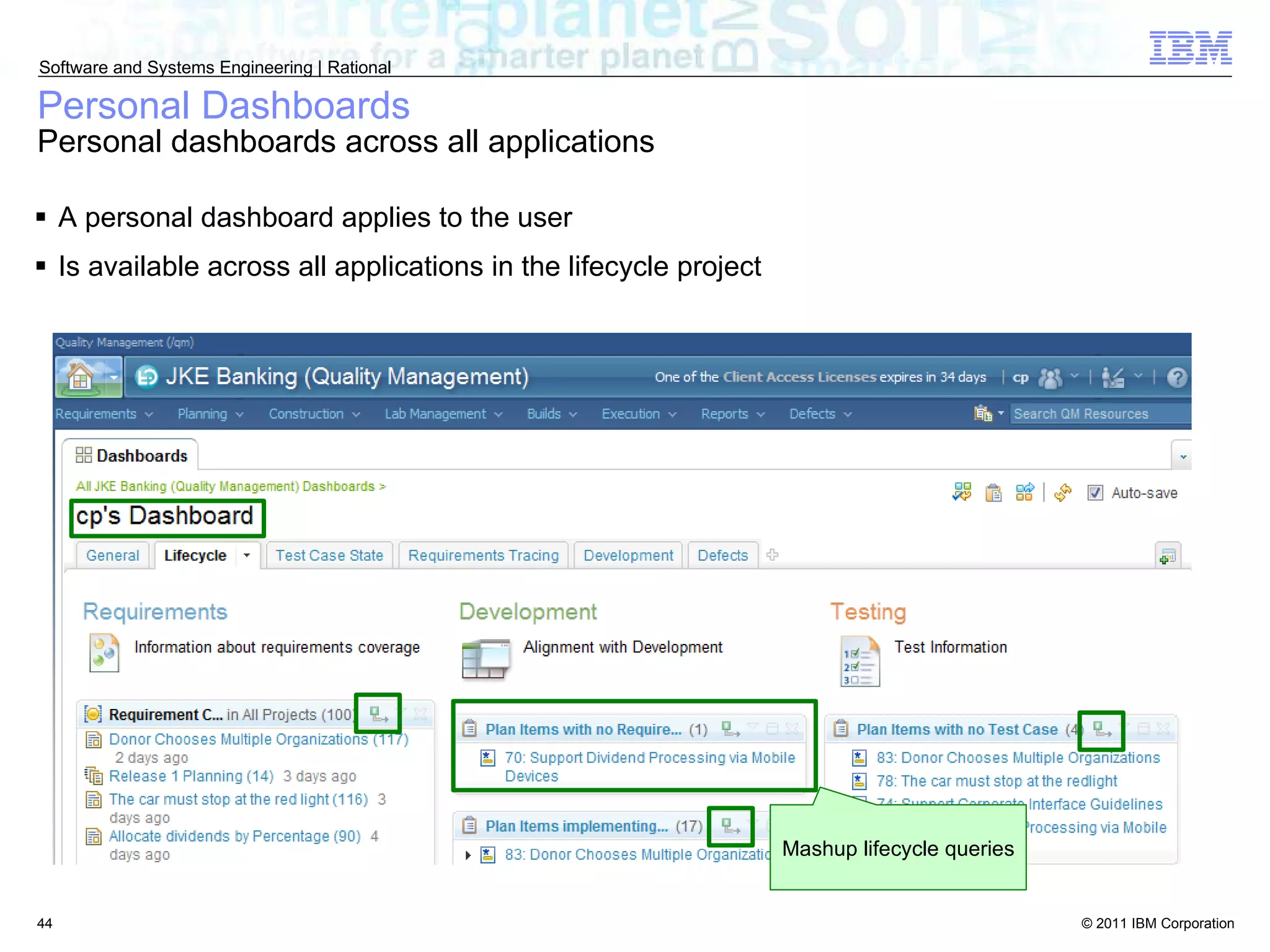Screen dimensions: 1270x952
Task: Open the user profile people icon
Action: tap(1050, 377)
